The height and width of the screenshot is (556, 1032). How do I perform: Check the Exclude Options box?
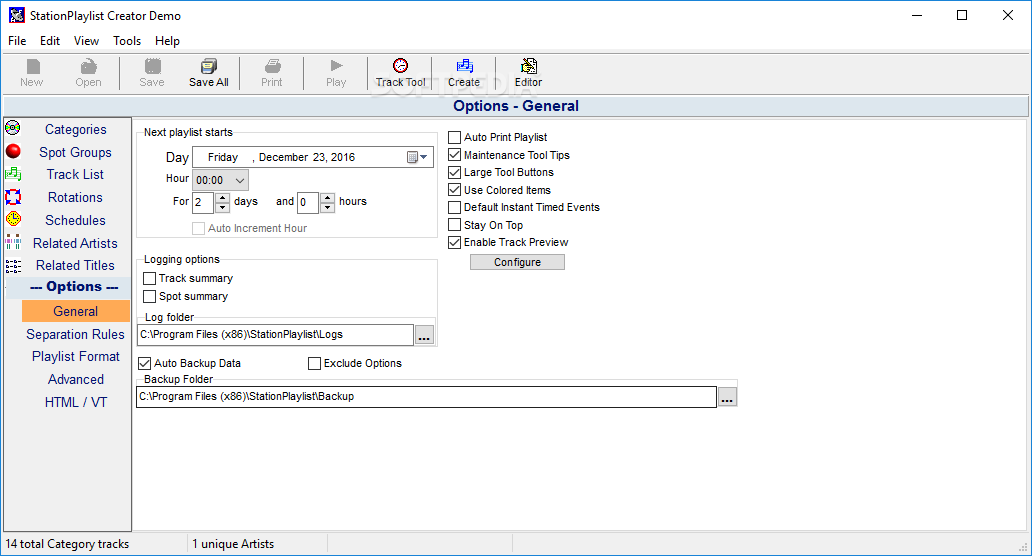tap(315, 363)
